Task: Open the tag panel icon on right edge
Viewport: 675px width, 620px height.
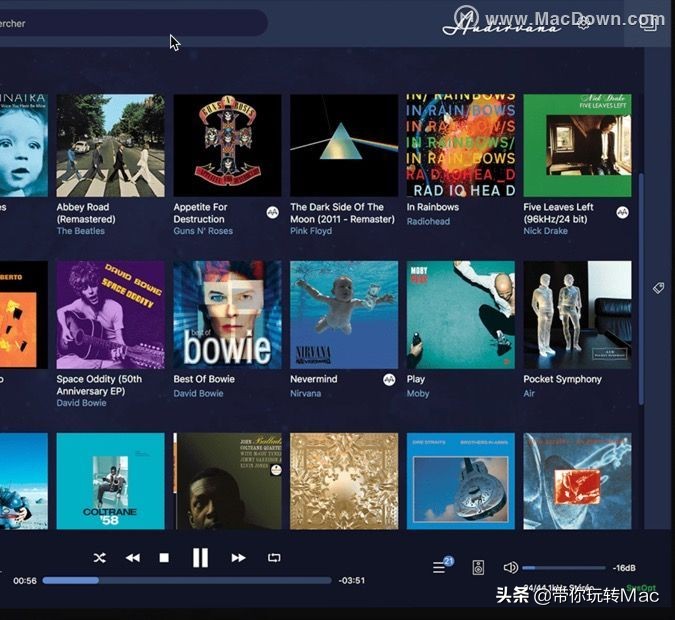Action: click(x=658, y=288)
